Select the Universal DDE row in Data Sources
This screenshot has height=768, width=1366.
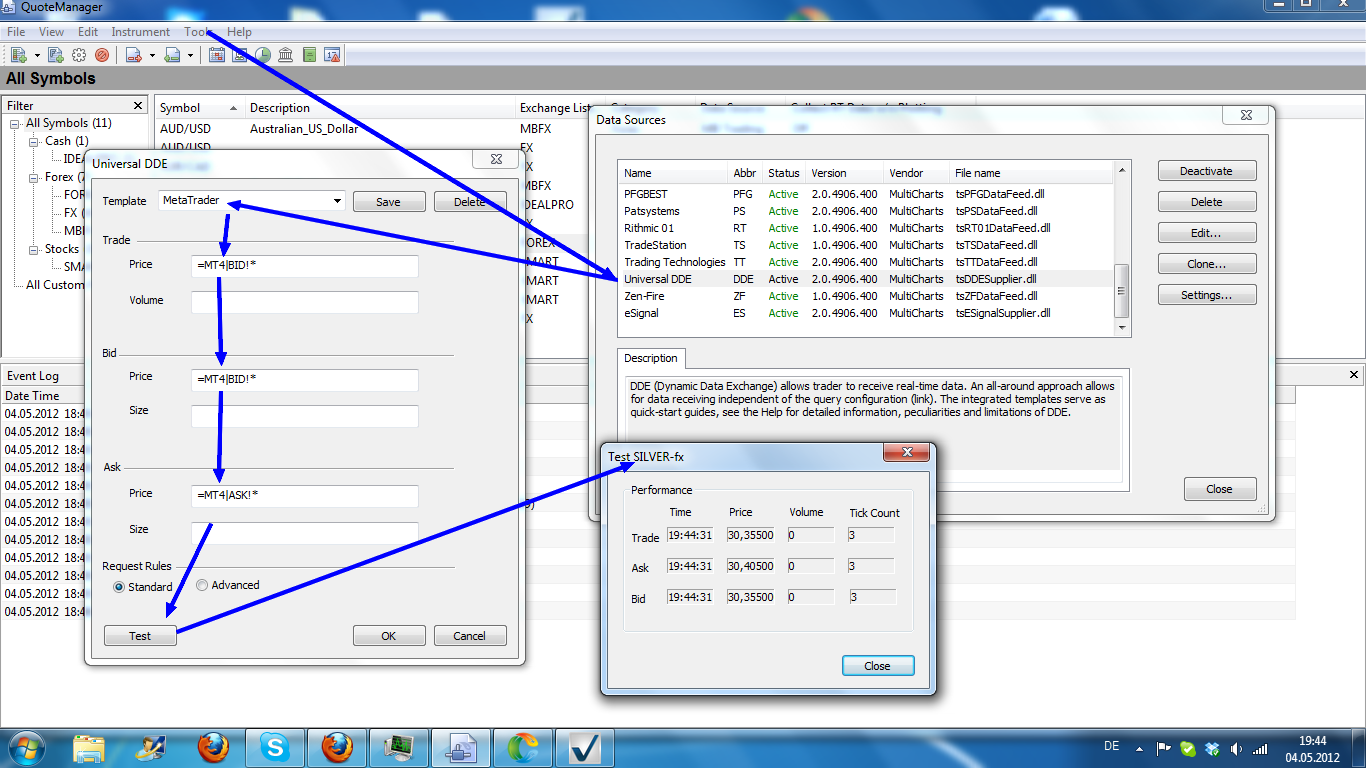866,279
